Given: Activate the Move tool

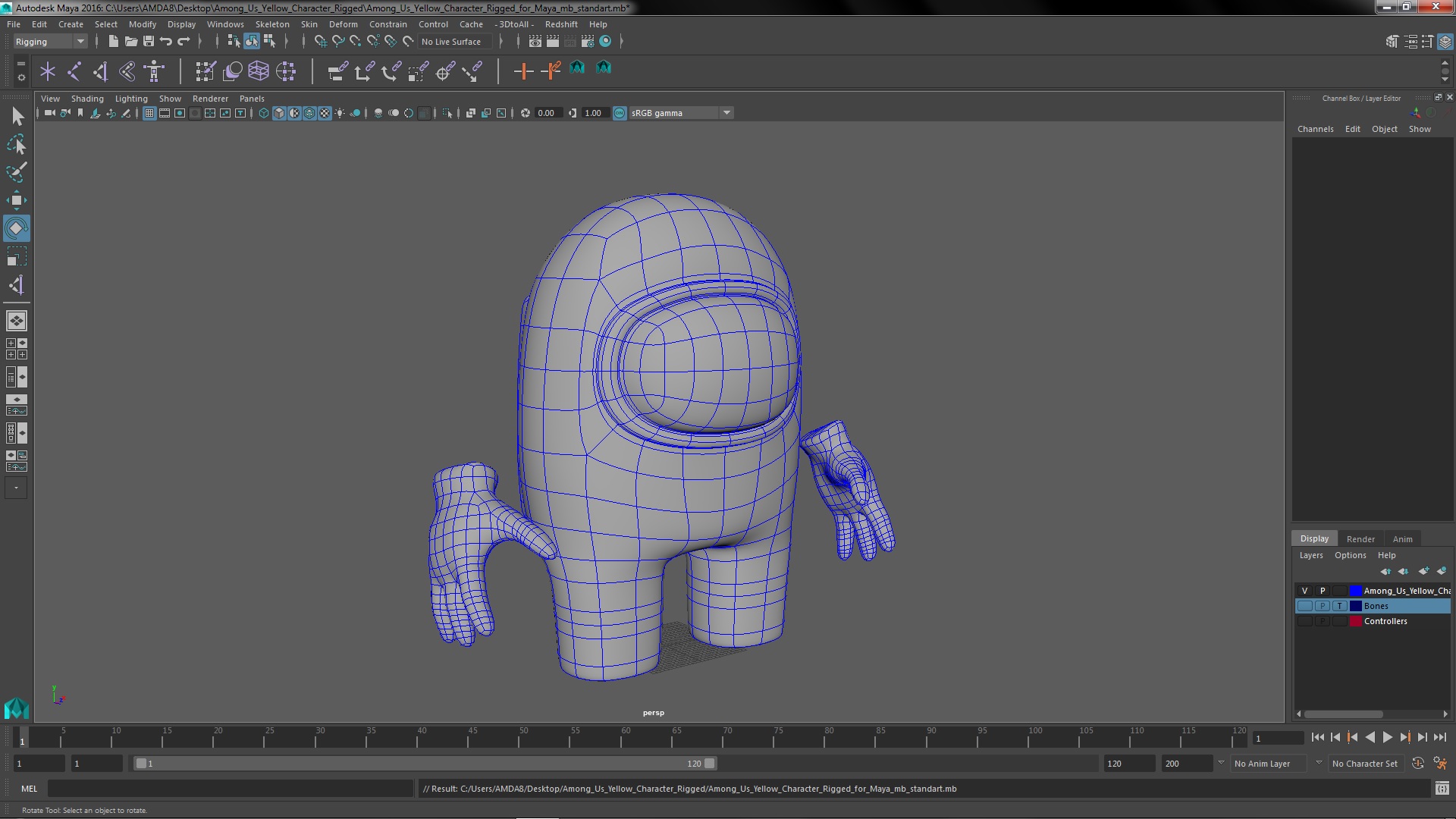Looking at the screenshot, I should tap(17, 200).
